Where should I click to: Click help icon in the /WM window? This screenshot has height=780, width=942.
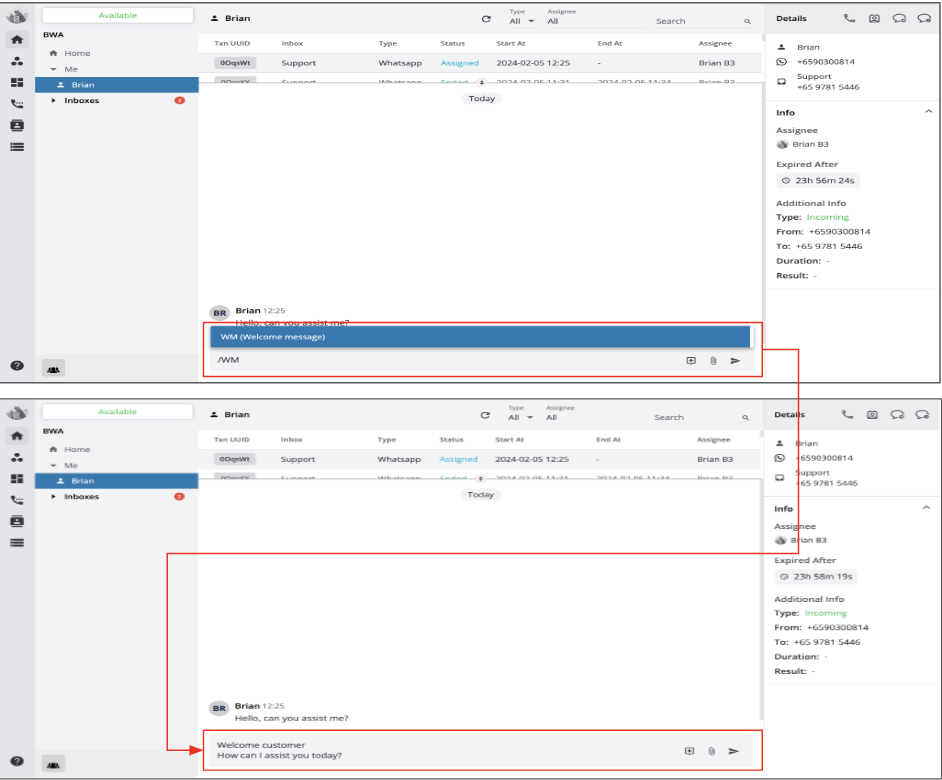tap(17, 365)
